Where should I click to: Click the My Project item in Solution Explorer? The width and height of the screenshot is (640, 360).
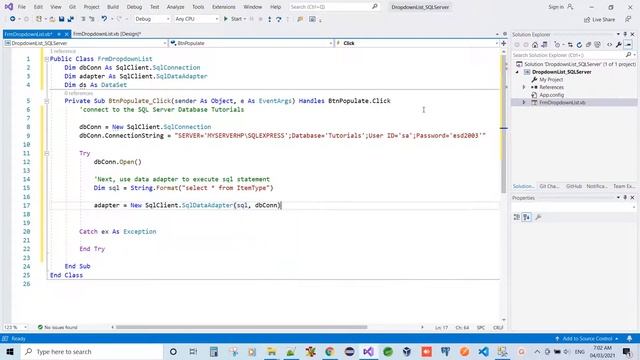[551, 80]
